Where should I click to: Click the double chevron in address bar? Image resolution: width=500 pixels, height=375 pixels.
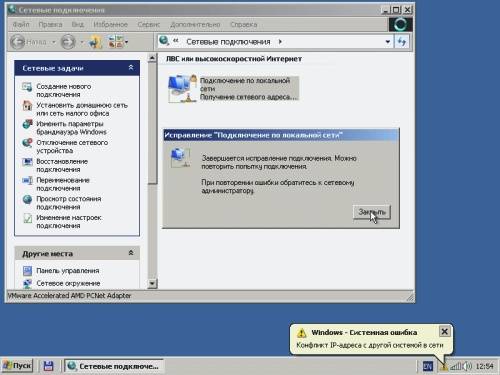tap(176, 41)
